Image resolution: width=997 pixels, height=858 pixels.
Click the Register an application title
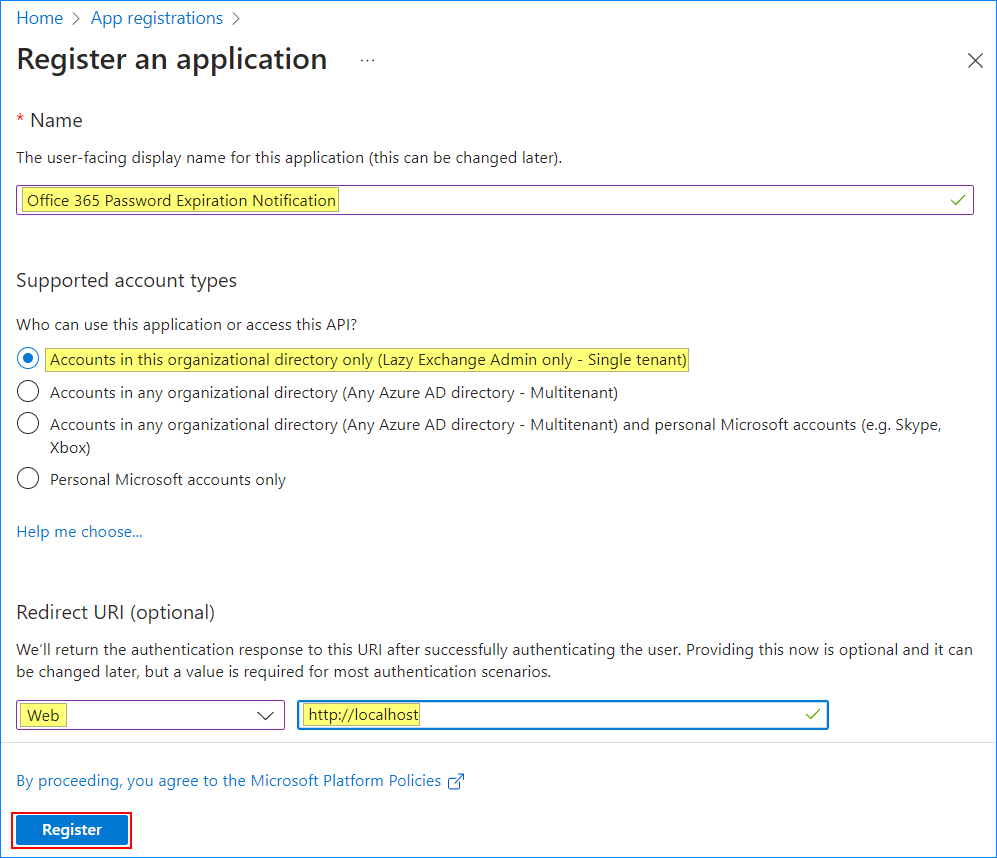[x=172, y=60]
